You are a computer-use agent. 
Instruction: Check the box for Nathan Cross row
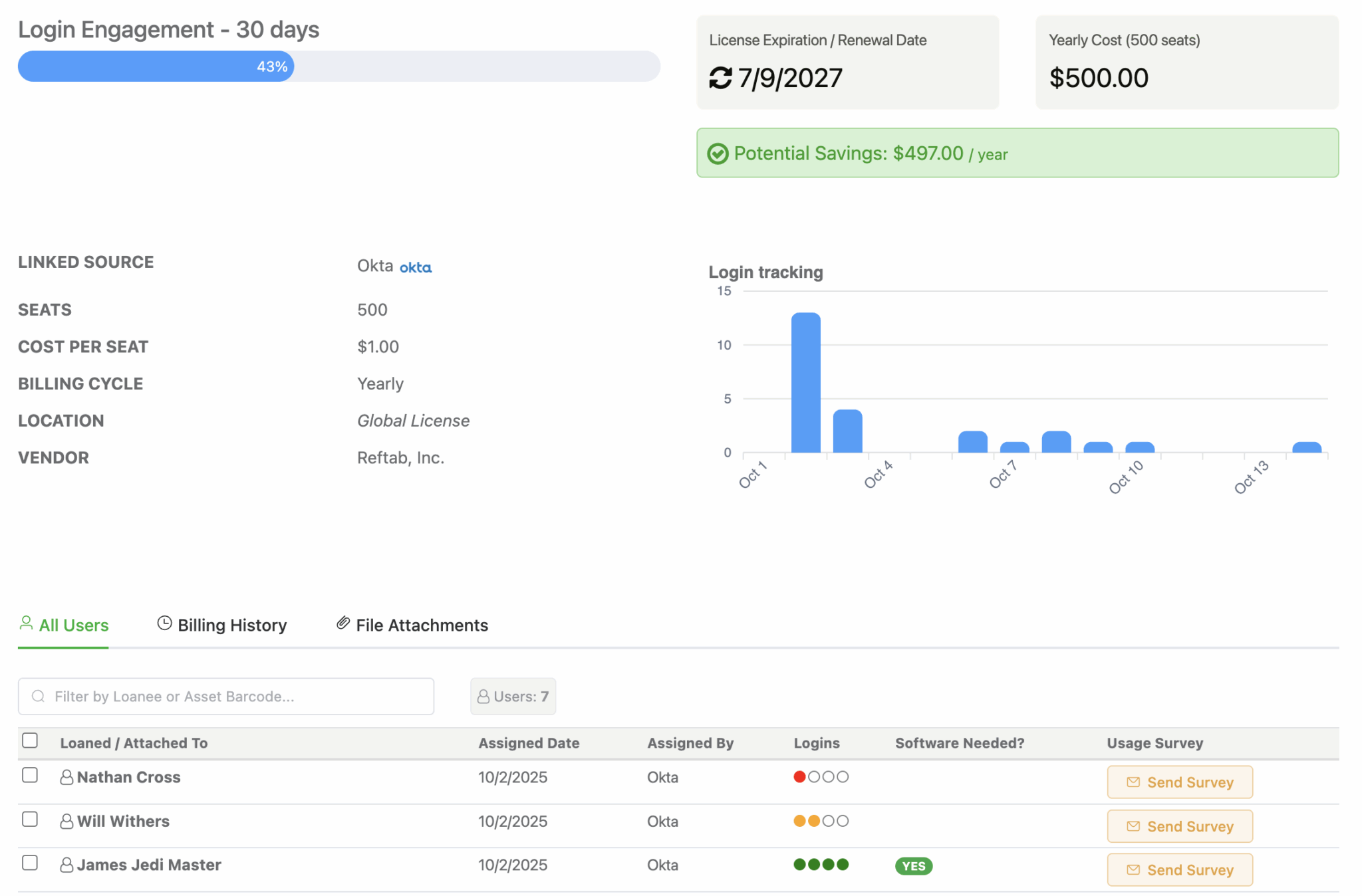click(x=30, y=775)
